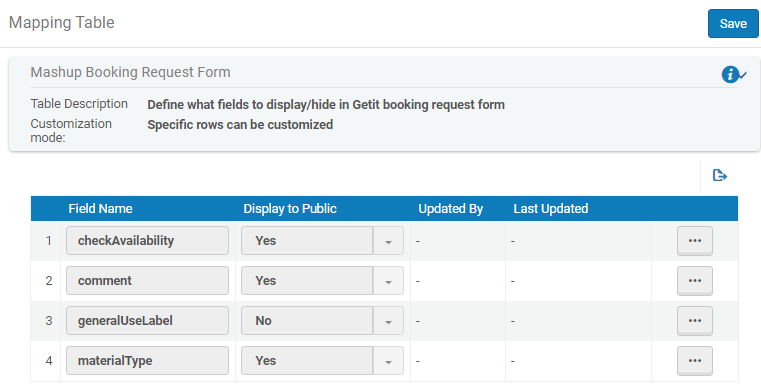This screenshot has width=761, height=385.
Task: Click the checkAvailability field name box
Action: 147,240
